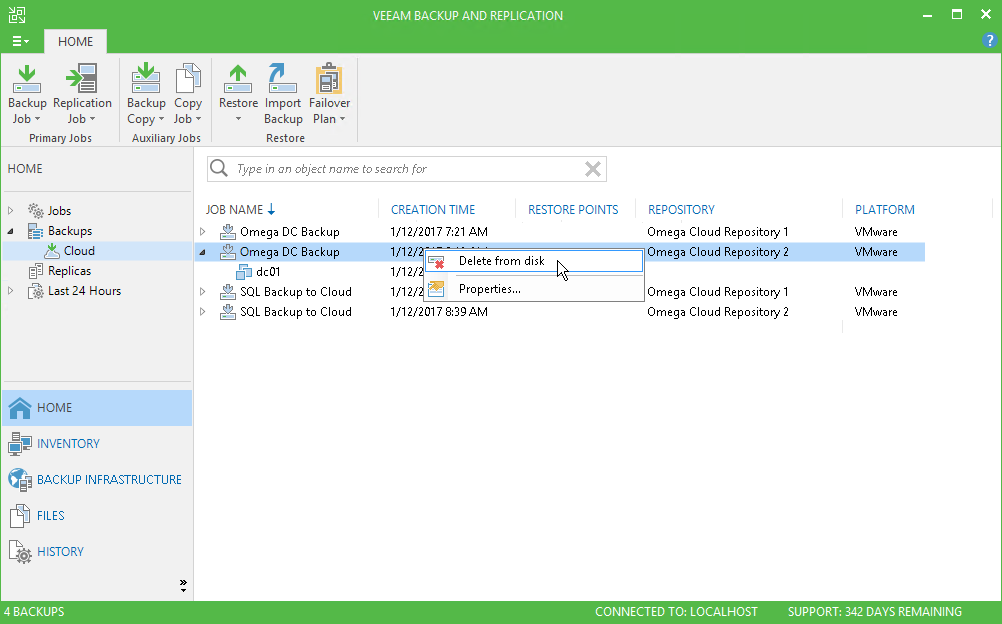Collapse the selected Omega DC Backup row

point(203,252)
